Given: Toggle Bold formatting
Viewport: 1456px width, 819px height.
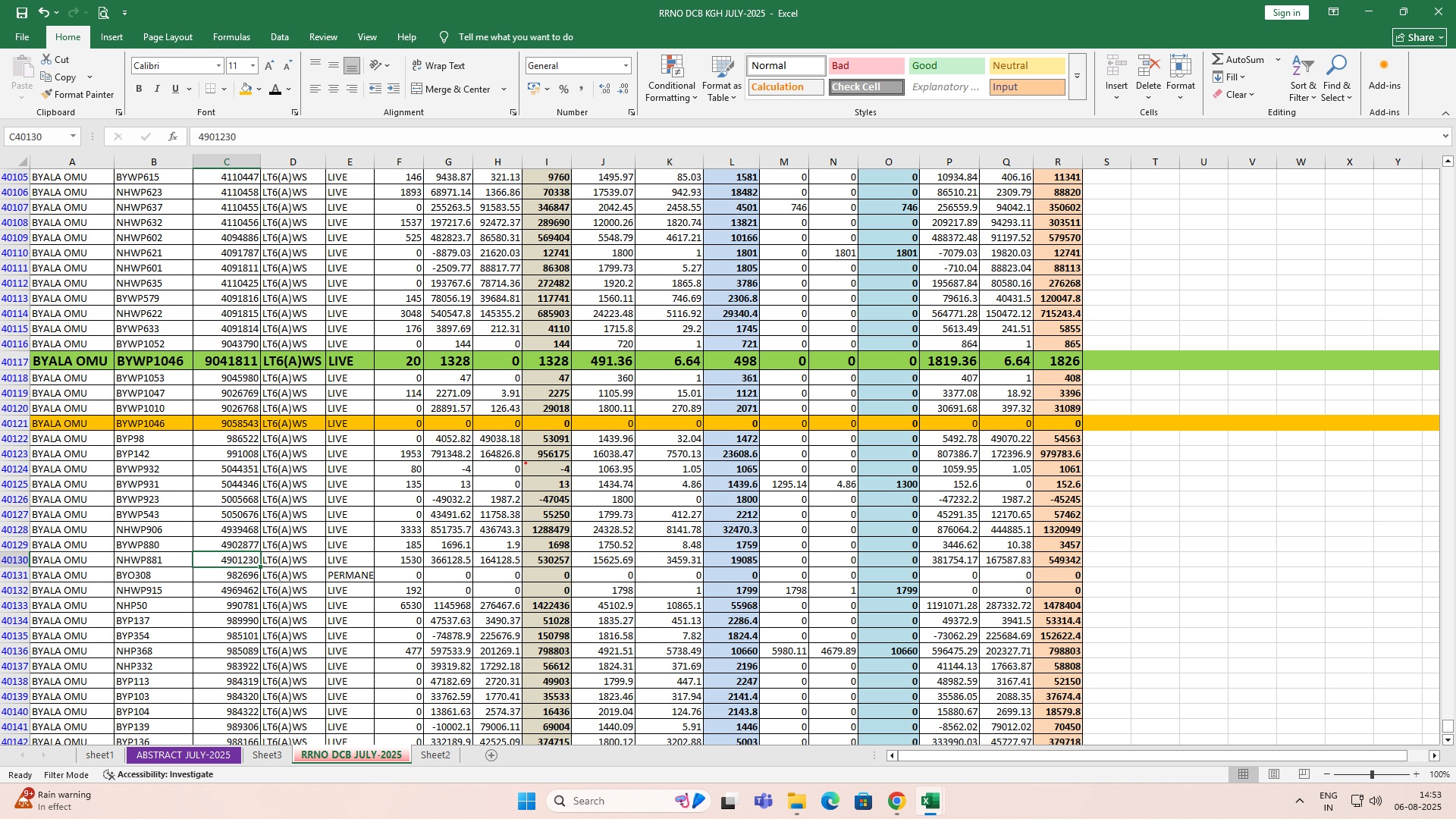Looking at the screenshot, I should pyautogui.click(x=139, y=89).
